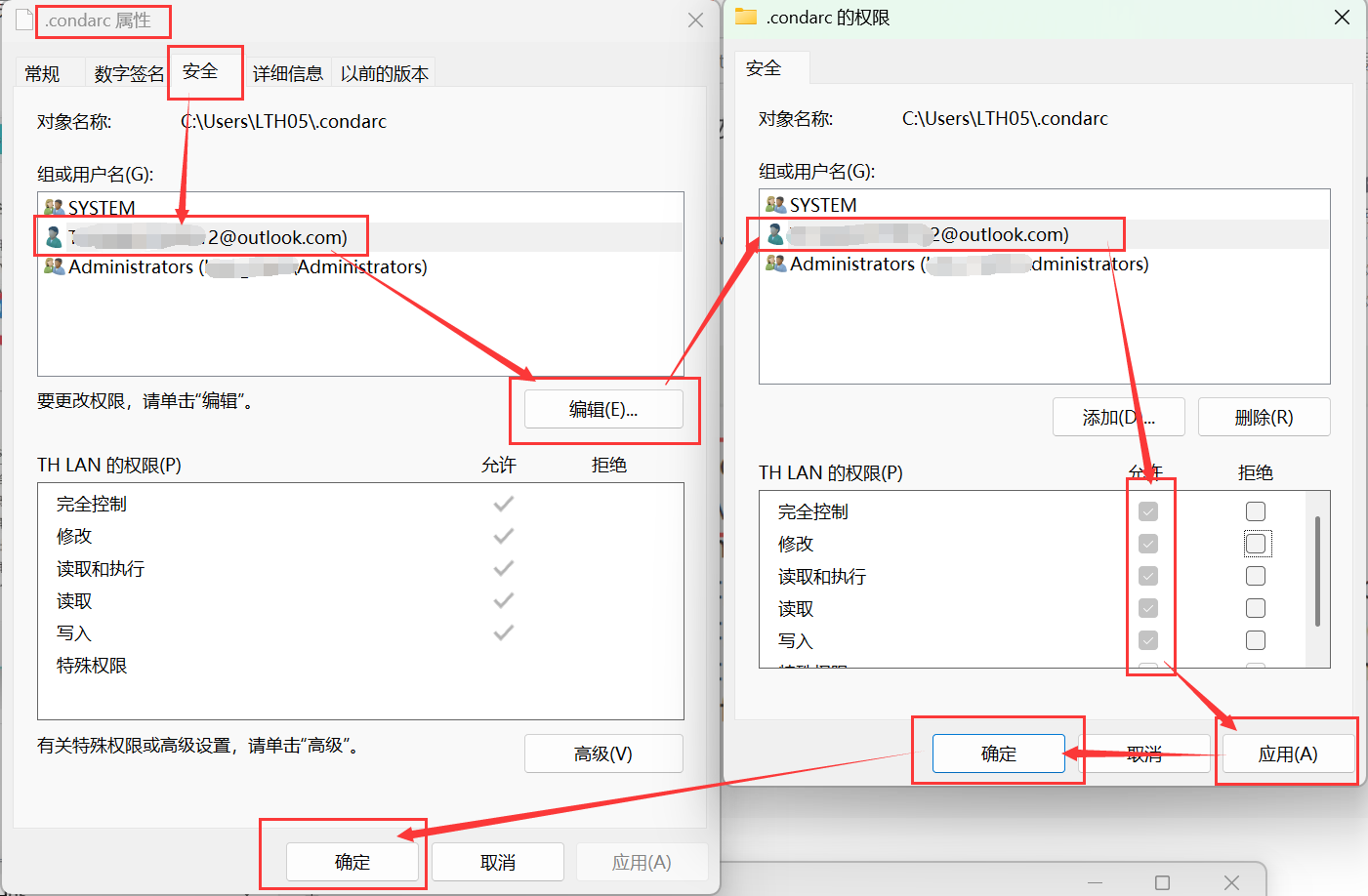
Task: Click the Administrators group icon in permissions dialog
Action: point(776,264)
